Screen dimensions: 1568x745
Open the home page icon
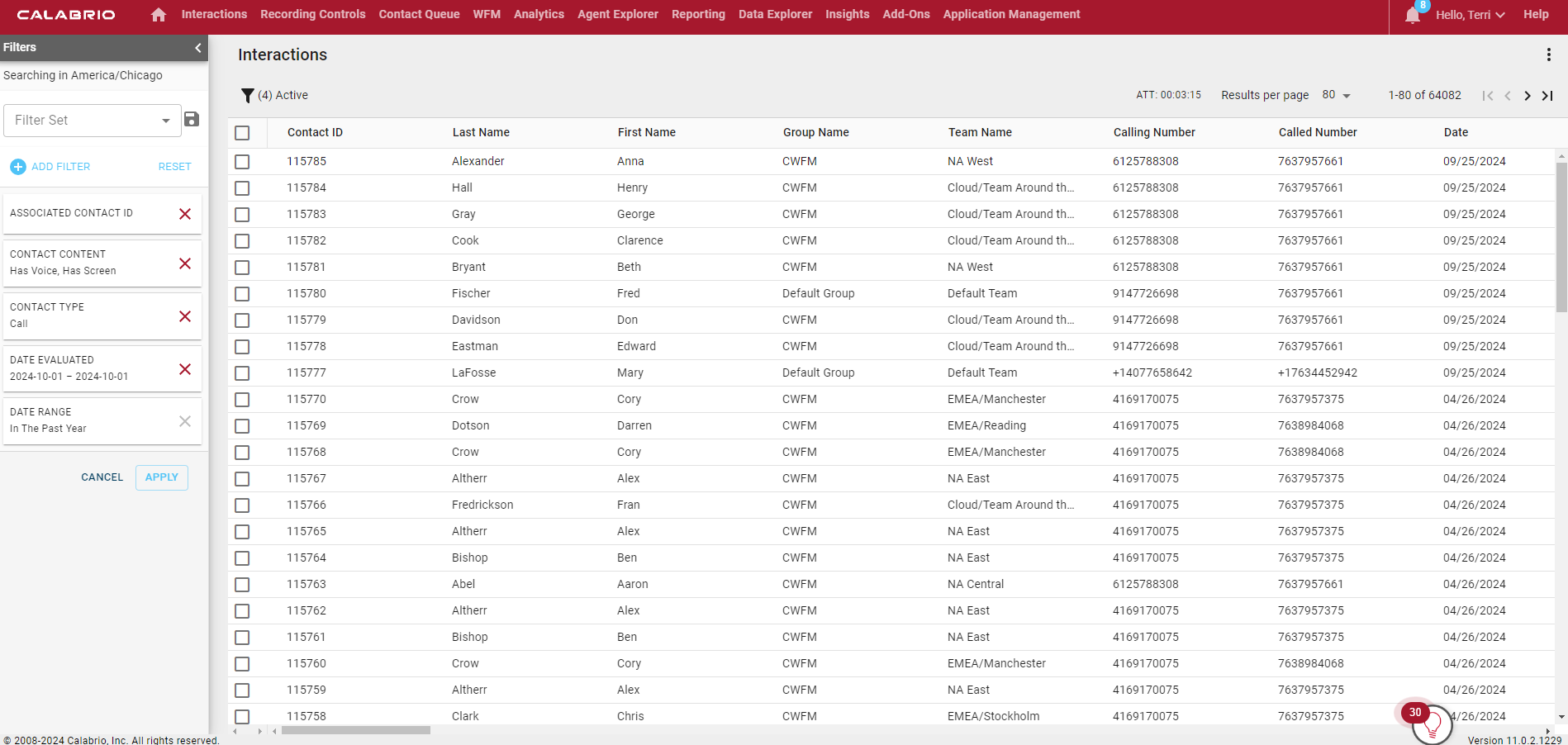(158, 14)
